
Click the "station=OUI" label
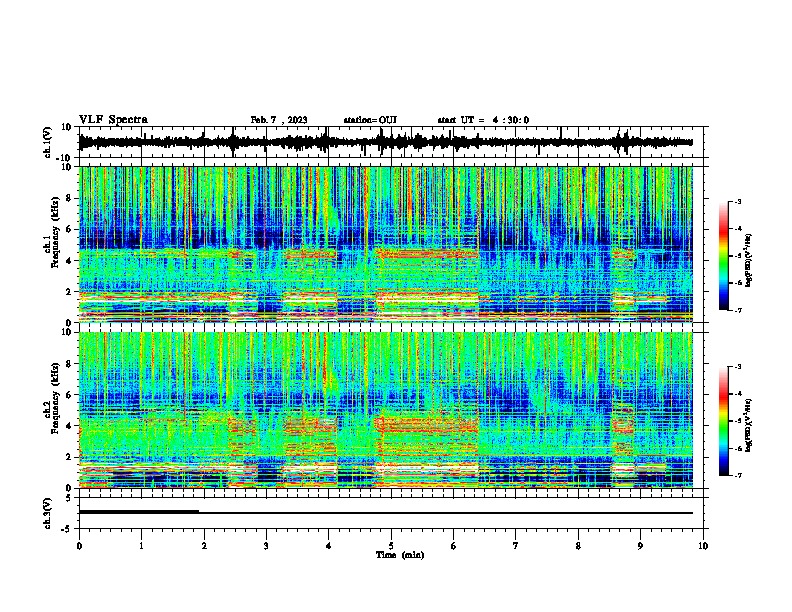[x=370, y=120]
